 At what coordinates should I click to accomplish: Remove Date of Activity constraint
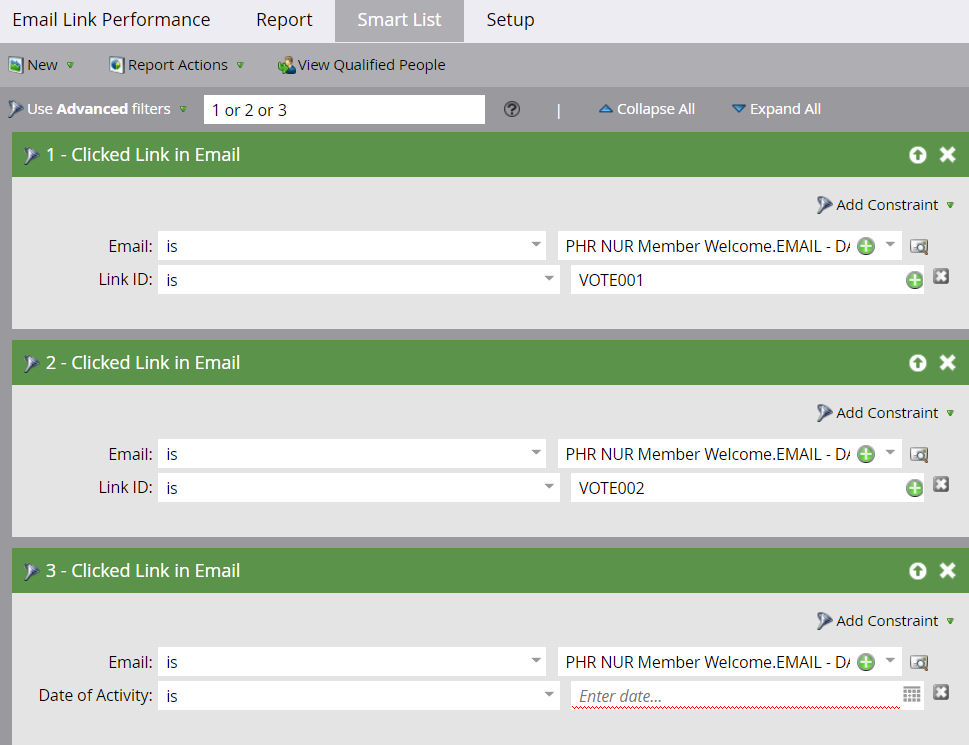point(941,693)
